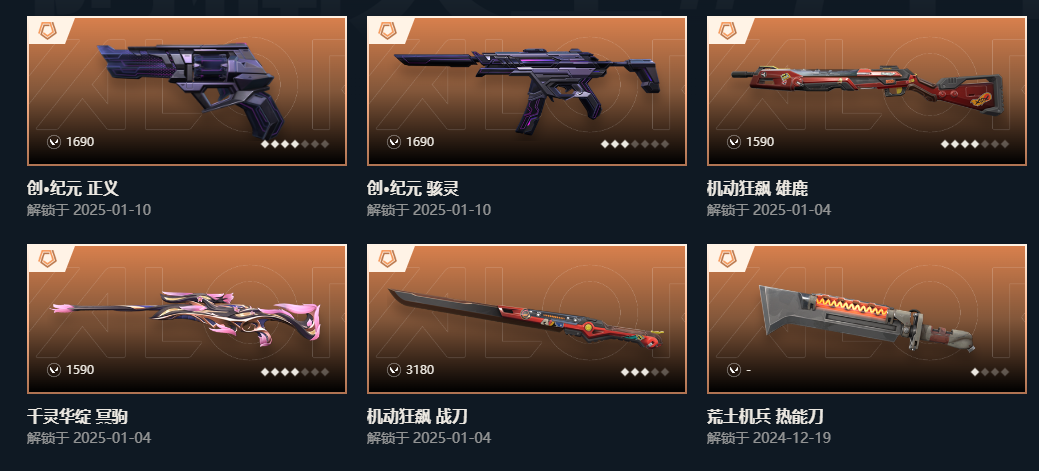The image size is (1039, 471).
Task: Click the tier badge icon on 创•纪元 骇灵 card
Action: (x=388, y=30)
